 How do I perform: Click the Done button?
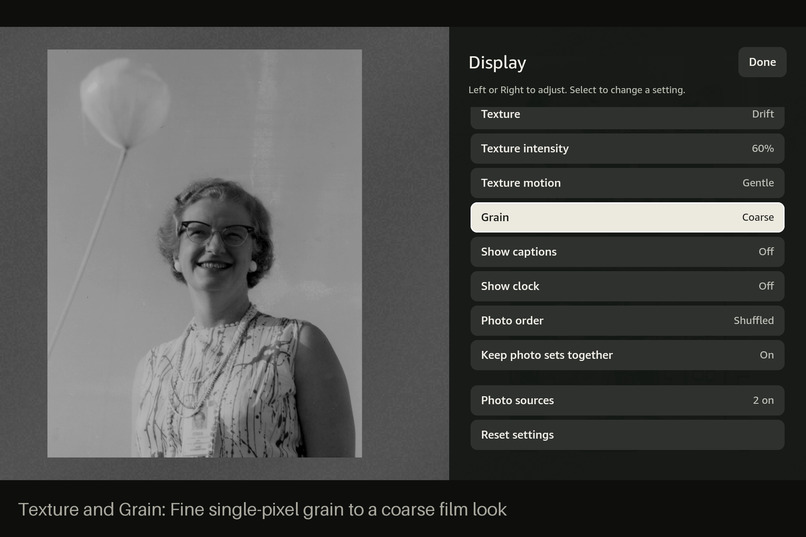click(762, 62)
